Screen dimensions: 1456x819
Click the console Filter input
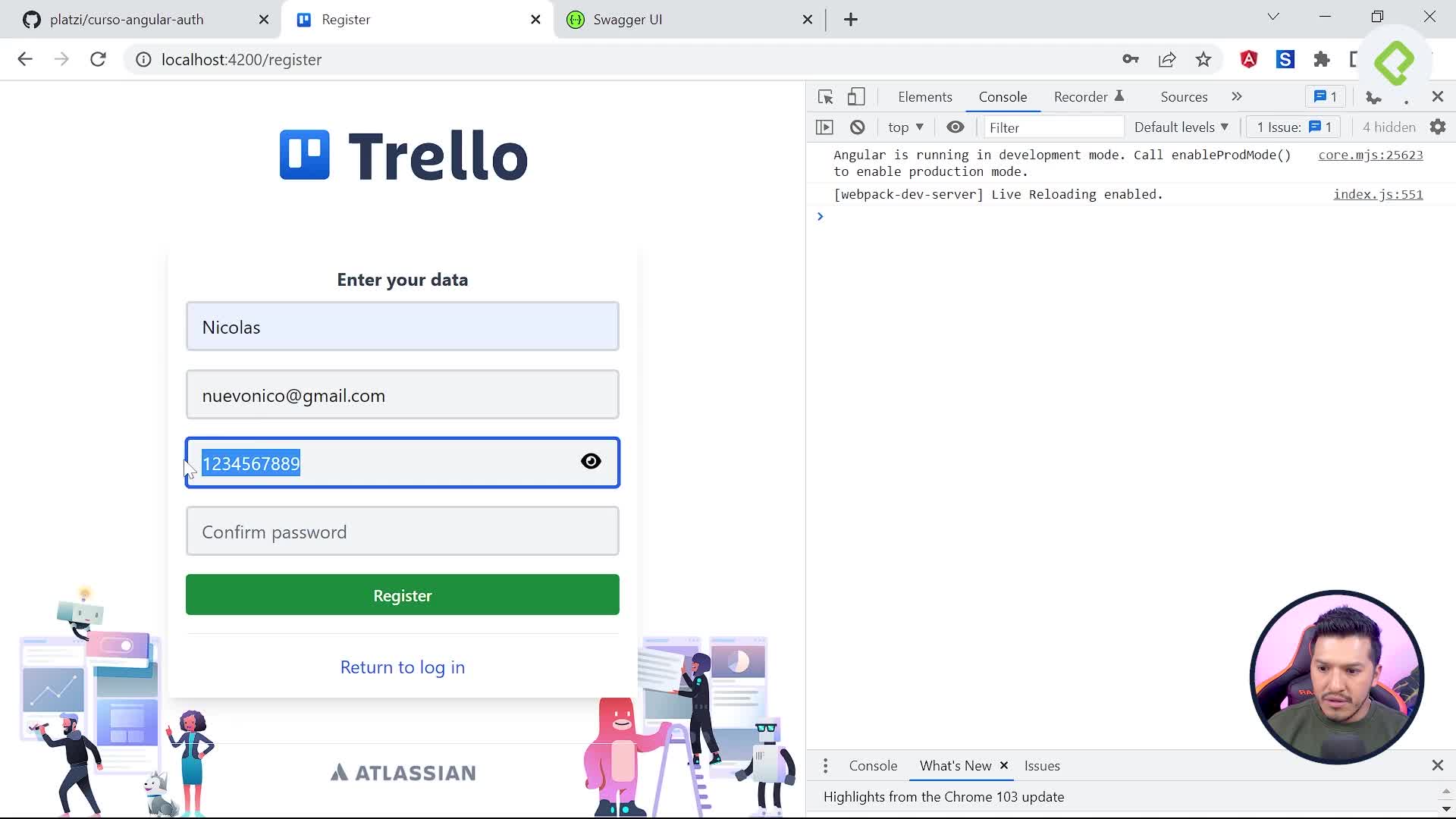[1054, 127]
